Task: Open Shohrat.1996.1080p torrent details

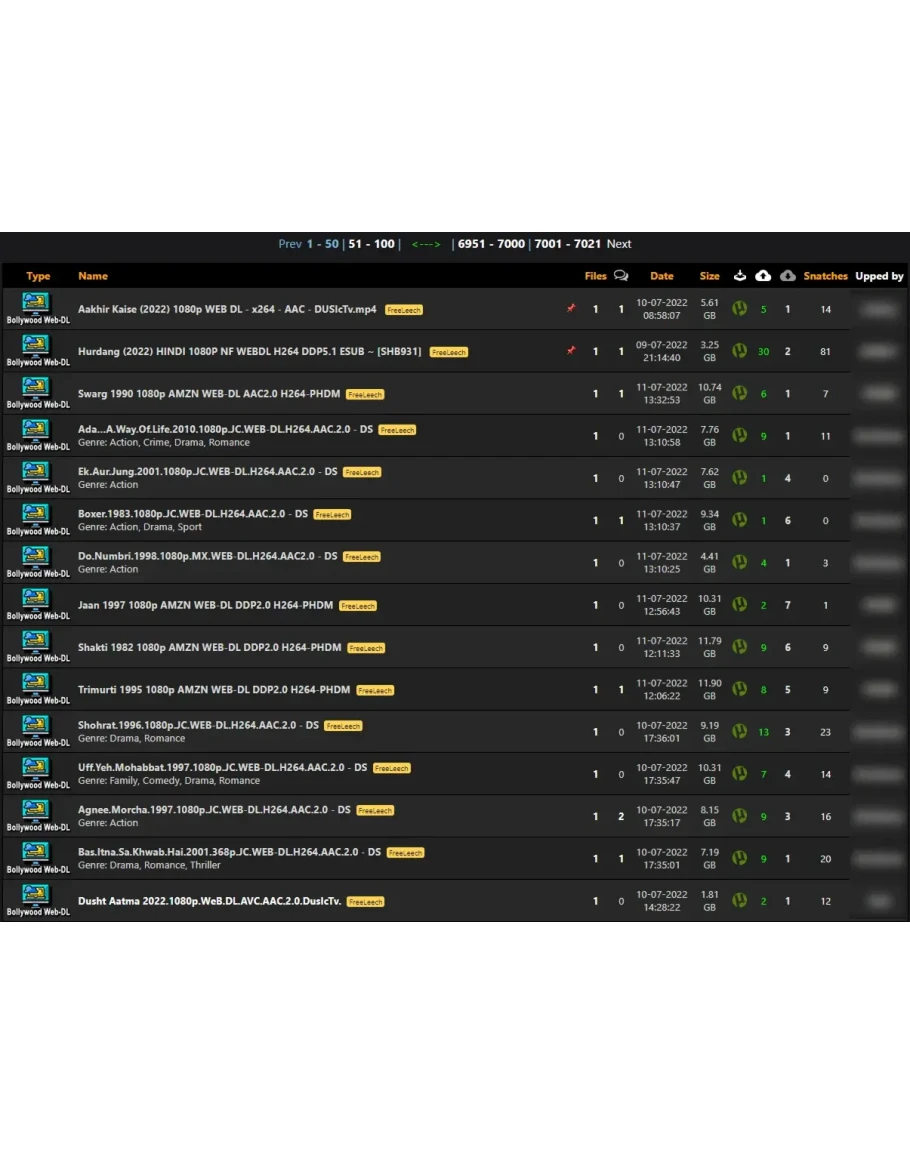Action: 198,725
